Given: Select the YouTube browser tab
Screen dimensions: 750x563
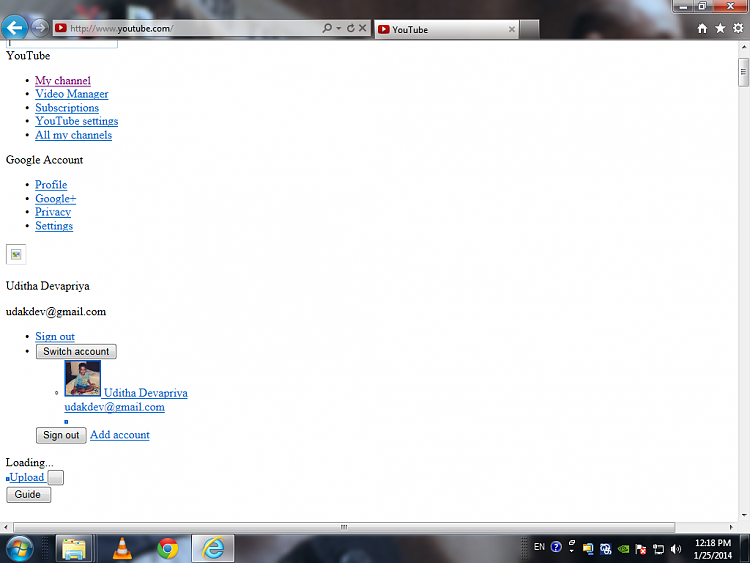Looking at the screenshot, I should click(446, 30).
